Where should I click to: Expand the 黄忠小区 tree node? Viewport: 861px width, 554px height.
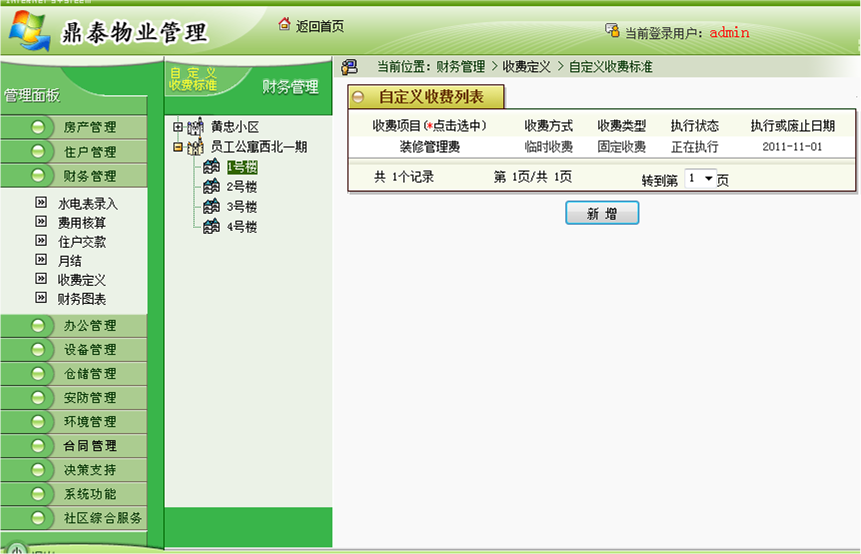tap(178, 127)
